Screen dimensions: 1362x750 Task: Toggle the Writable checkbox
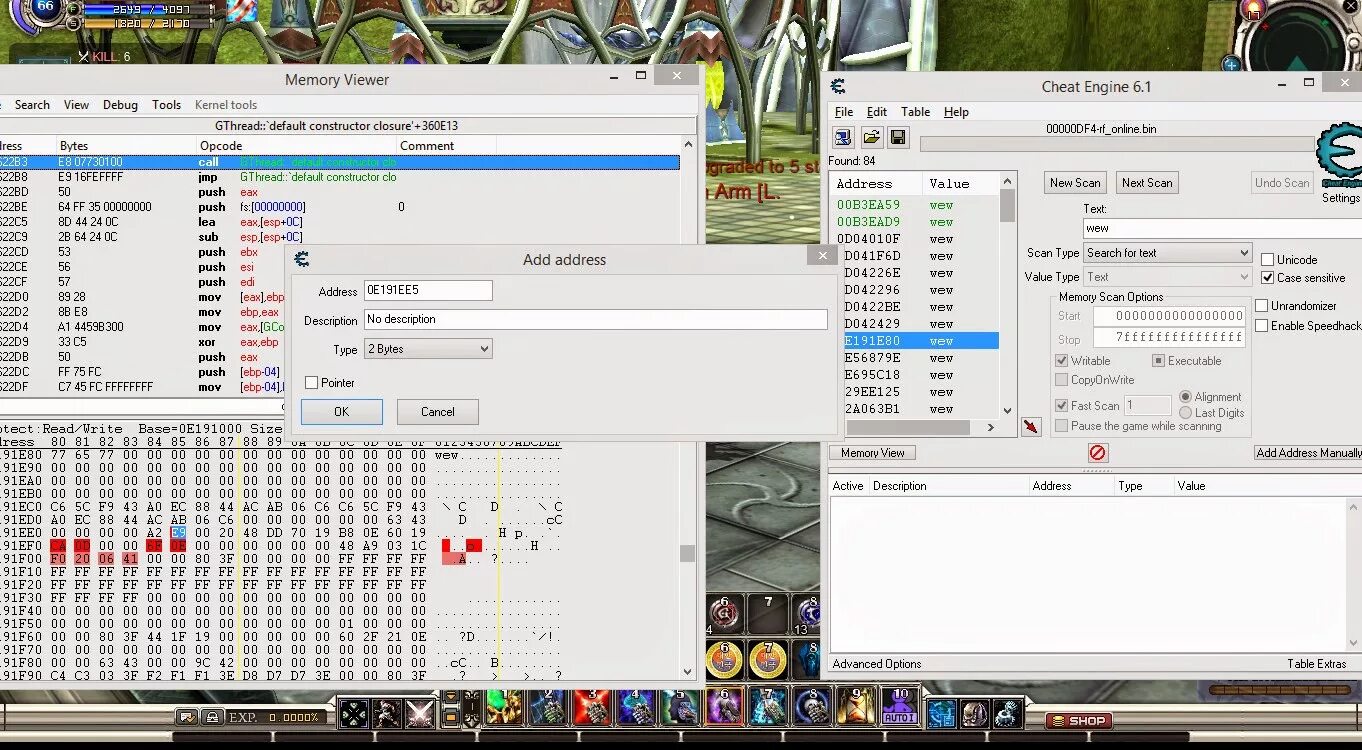pyautogui.click(x=1062, y=361)
